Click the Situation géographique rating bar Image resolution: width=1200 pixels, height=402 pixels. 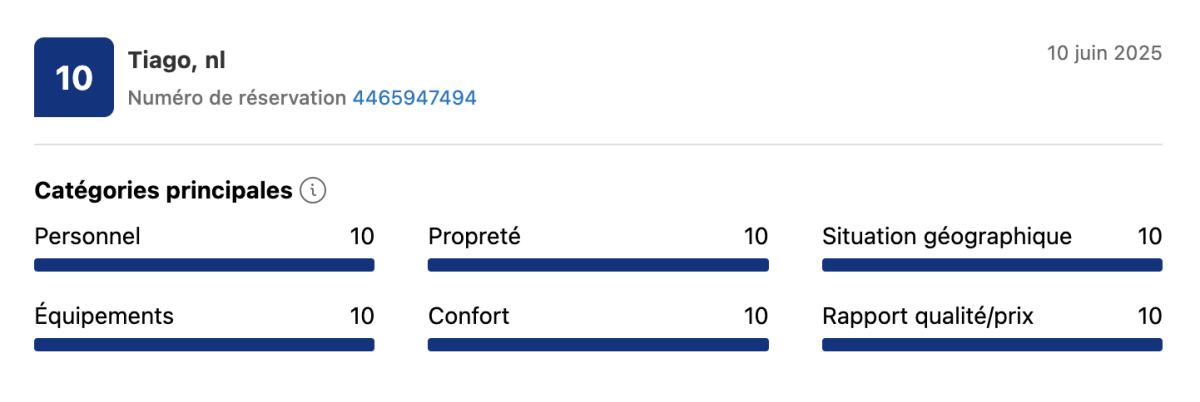(x=992, y=265)
